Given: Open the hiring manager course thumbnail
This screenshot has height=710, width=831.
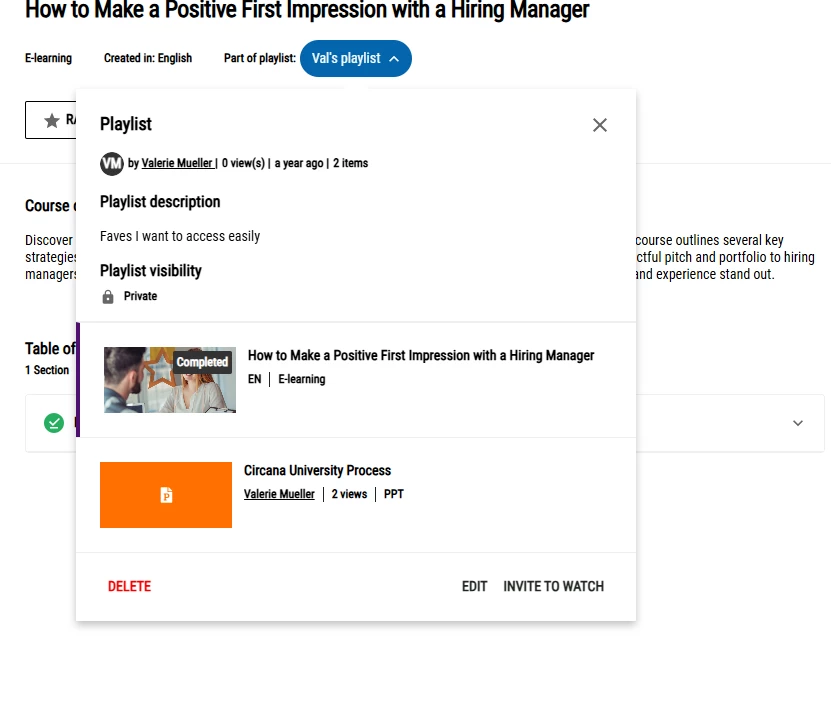Looking at the screenshot, I should point(170,380).
